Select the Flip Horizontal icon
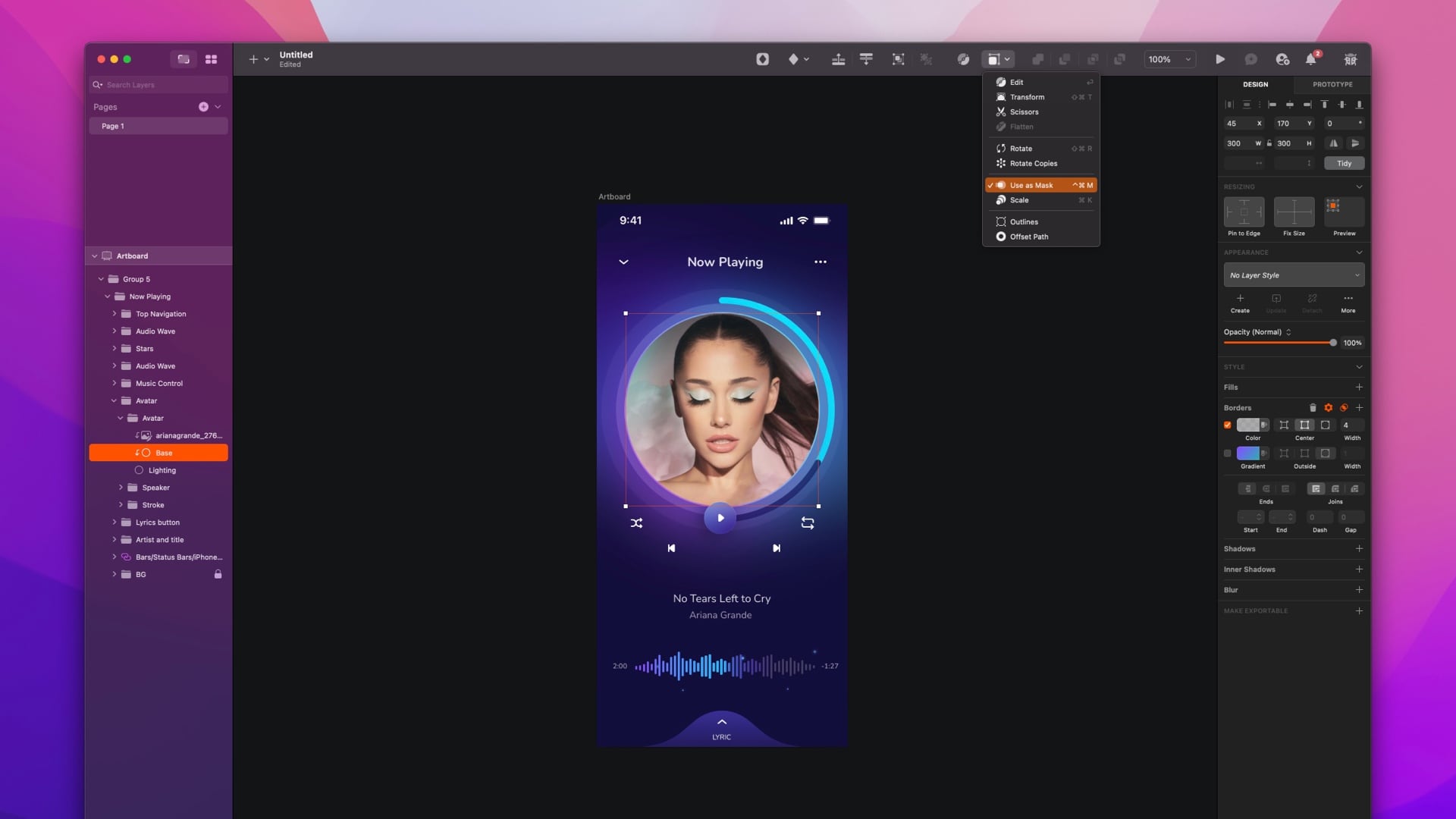The height and width of the screenshot is (819, 1456). 1334,143
